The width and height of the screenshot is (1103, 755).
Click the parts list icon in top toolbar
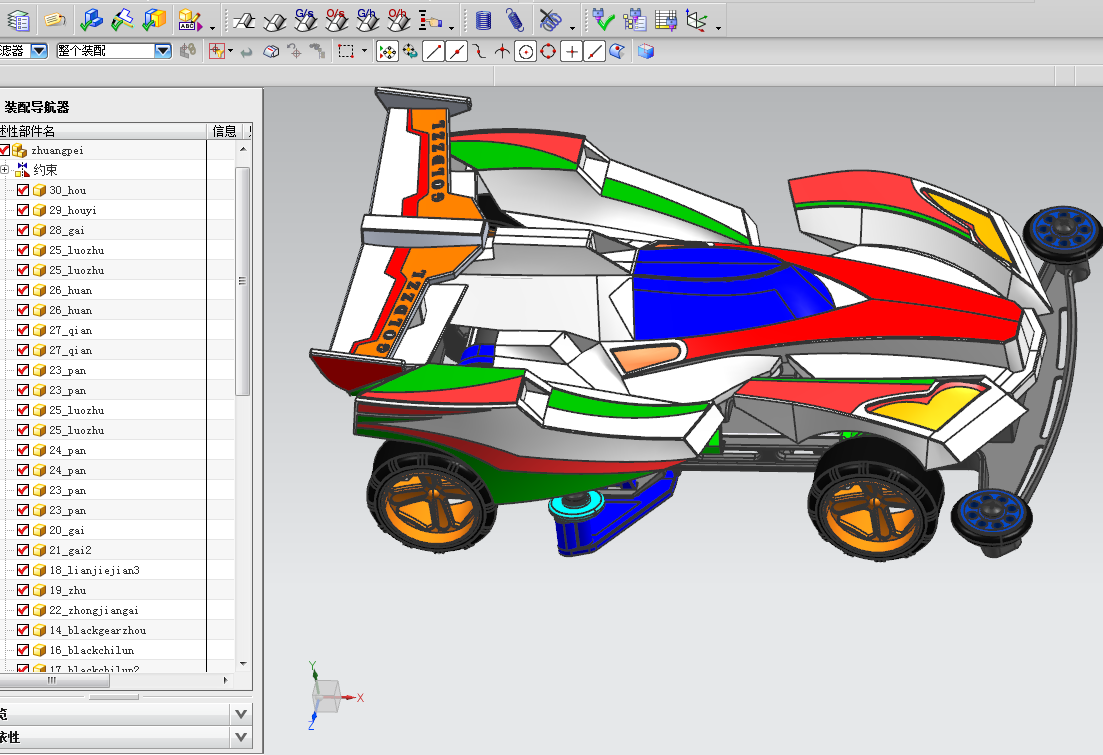pos(18,20)
